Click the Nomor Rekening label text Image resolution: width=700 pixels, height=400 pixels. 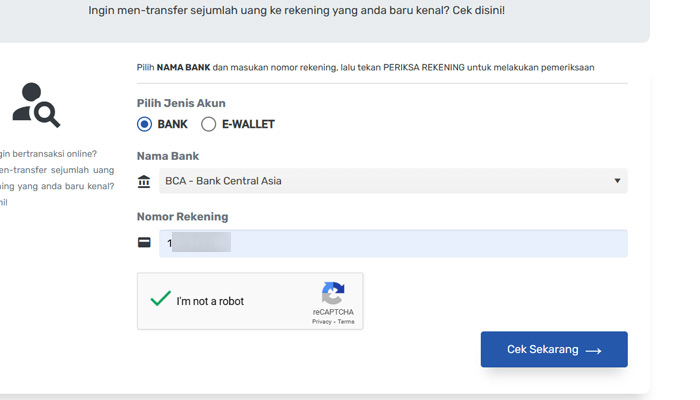(182, 217)
